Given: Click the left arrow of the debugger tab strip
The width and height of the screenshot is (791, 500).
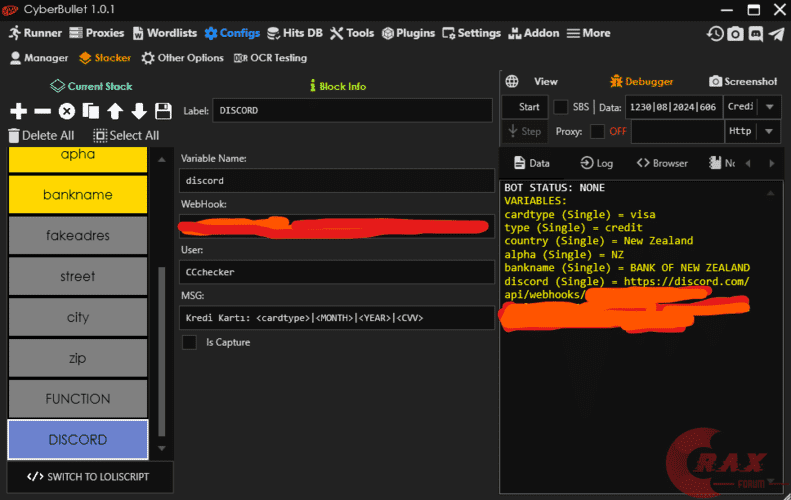Looking at the screenshot, I should pyautogui.click(x=748, y=163).
